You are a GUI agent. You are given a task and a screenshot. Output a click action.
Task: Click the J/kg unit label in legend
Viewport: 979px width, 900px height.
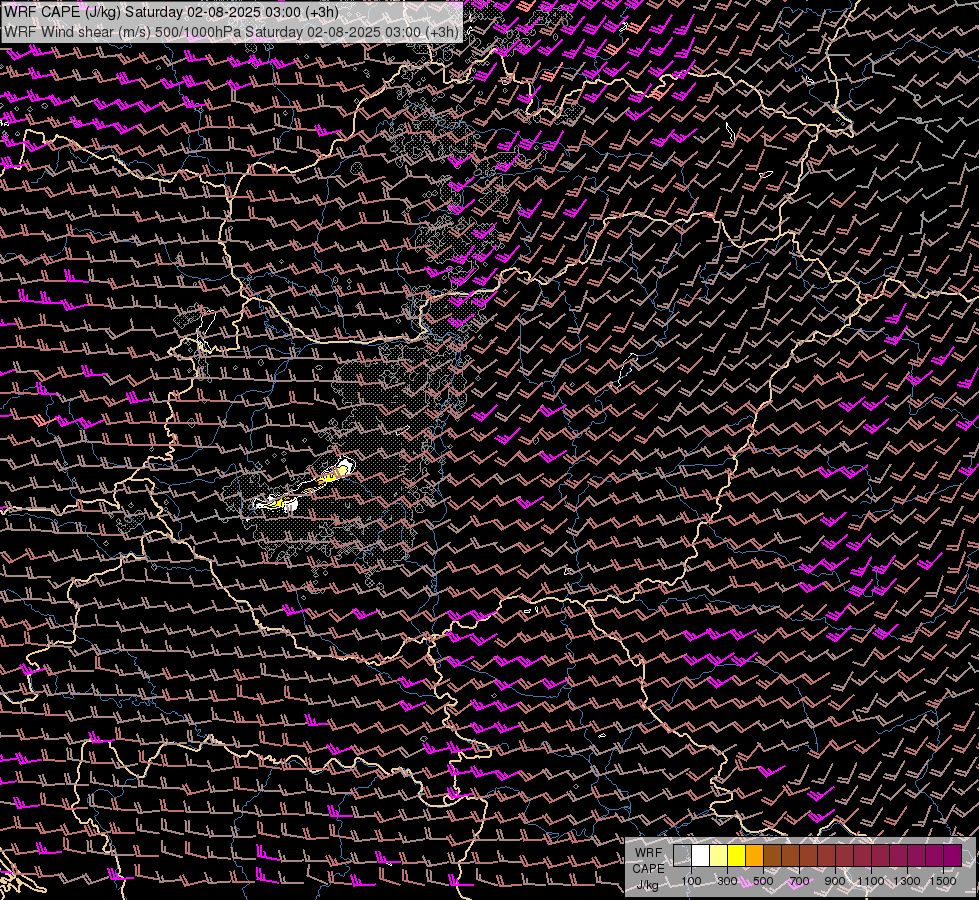648,885
